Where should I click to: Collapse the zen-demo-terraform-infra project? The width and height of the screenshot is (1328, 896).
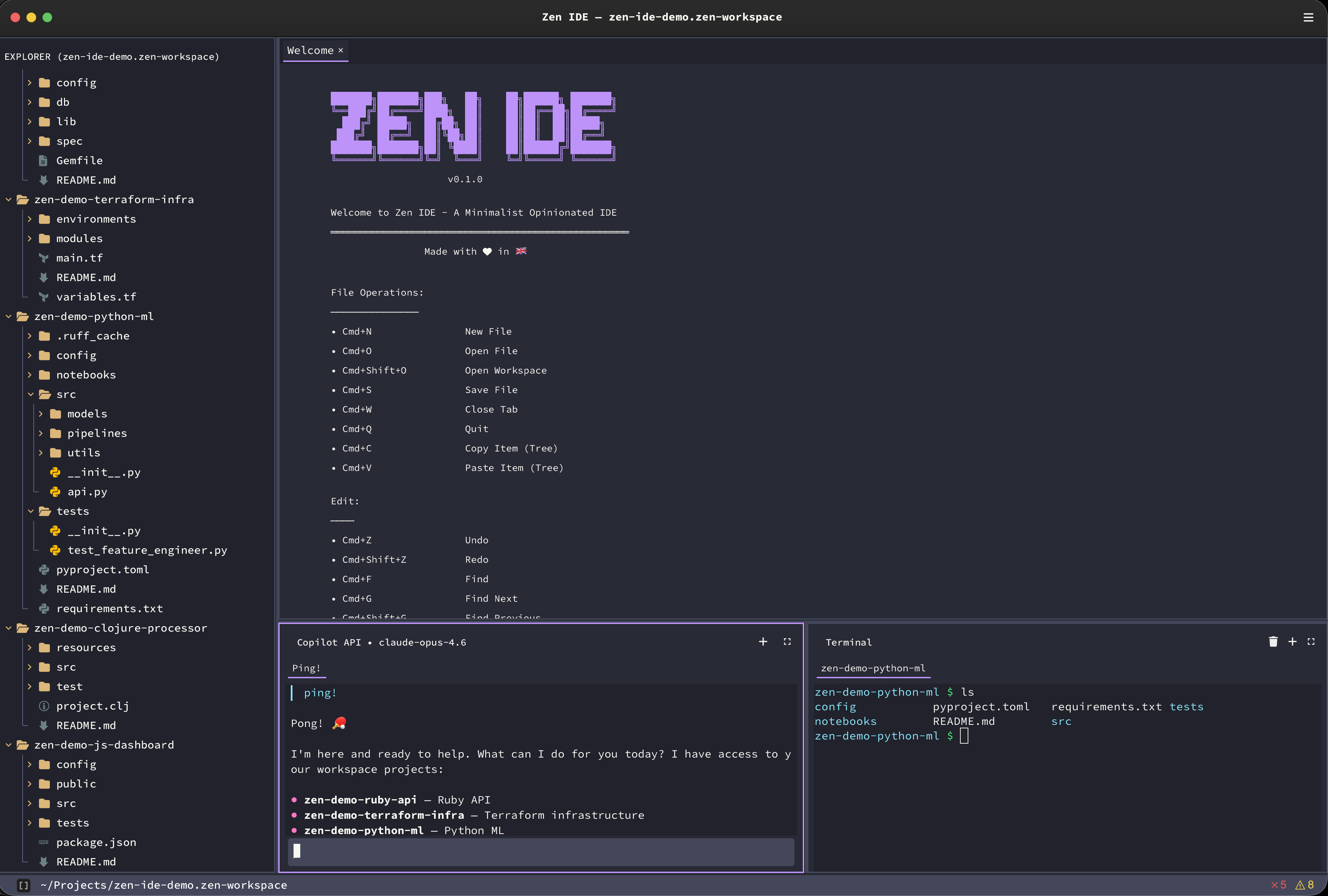9,199
